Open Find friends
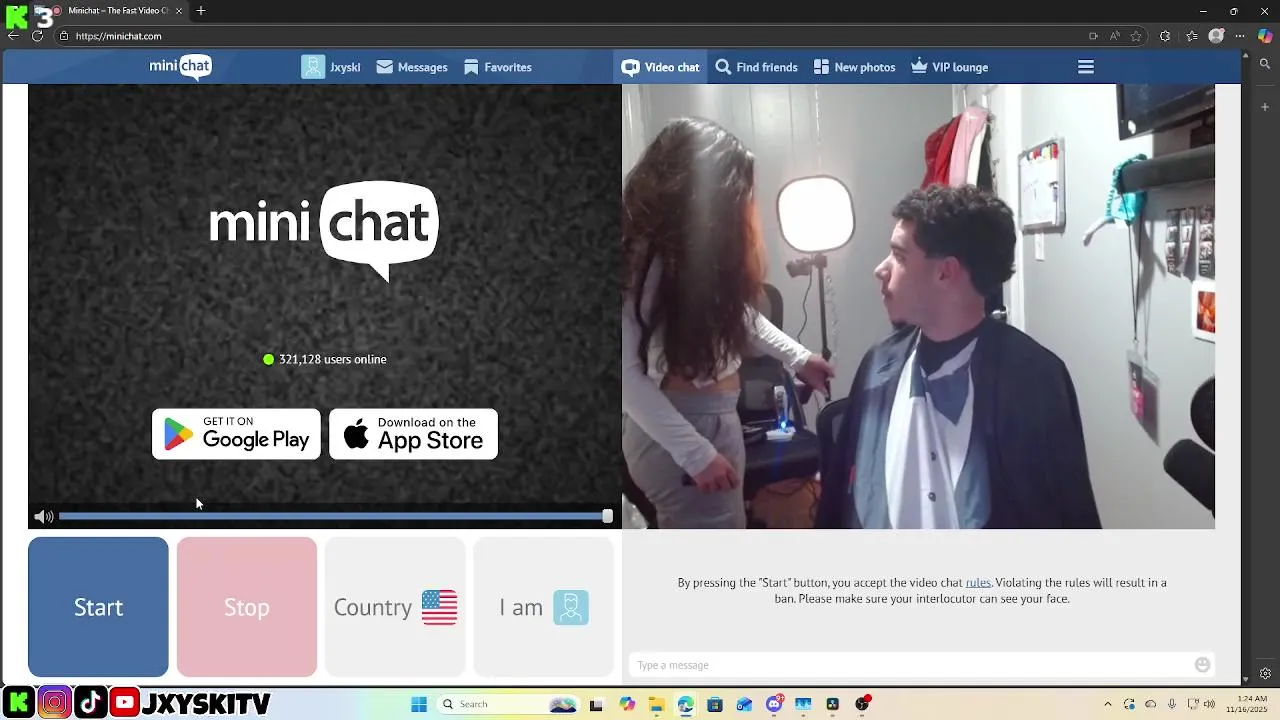 point(757,67)
